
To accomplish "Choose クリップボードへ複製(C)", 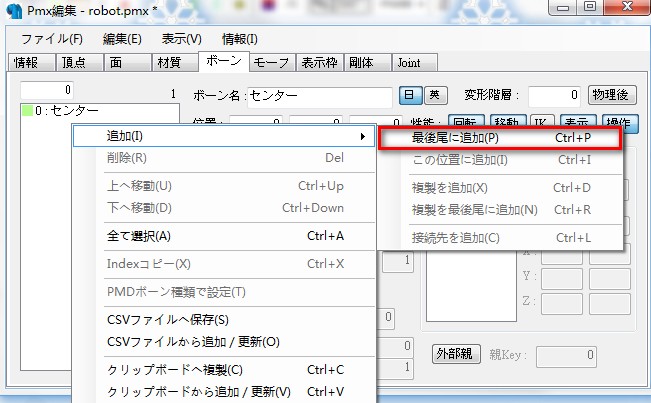I will (224, 370).
